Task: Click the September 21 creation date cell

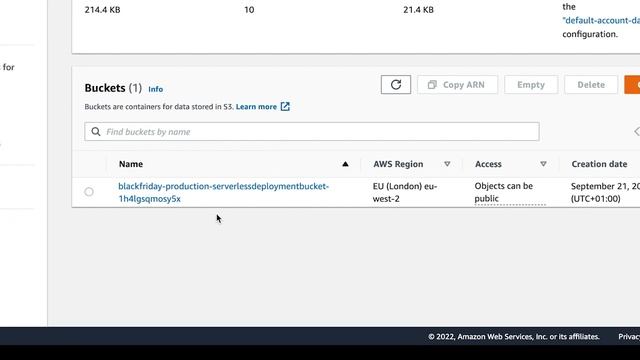Action: 605,192
